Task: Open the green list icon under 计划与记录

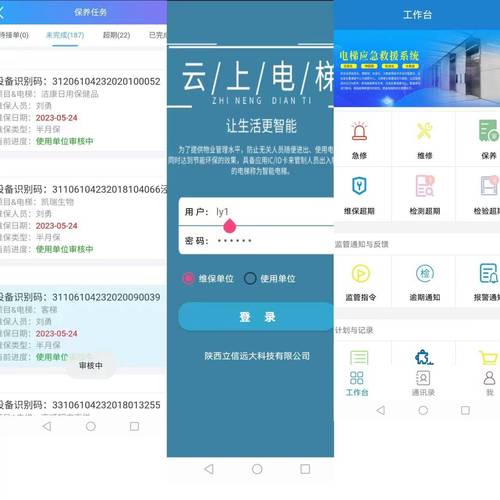Action: pyautogui.click(x=359, y=357)
